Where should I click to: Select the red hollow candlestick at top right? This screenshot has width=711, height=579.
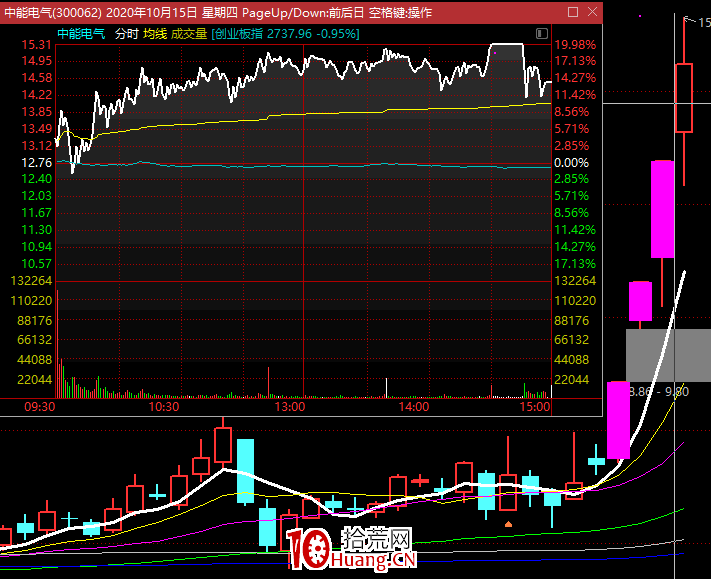click(x=684, y=97)
